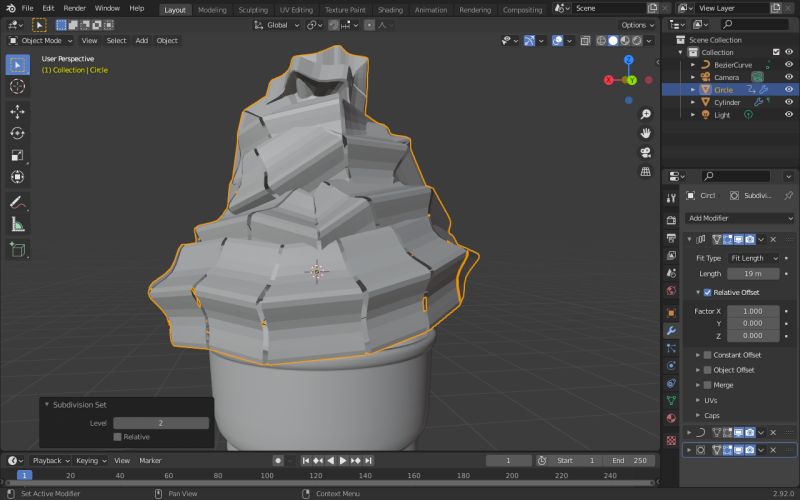800x500 pixels.
Task: Switch to the Shading workspace tab
Action: (390, 10)
